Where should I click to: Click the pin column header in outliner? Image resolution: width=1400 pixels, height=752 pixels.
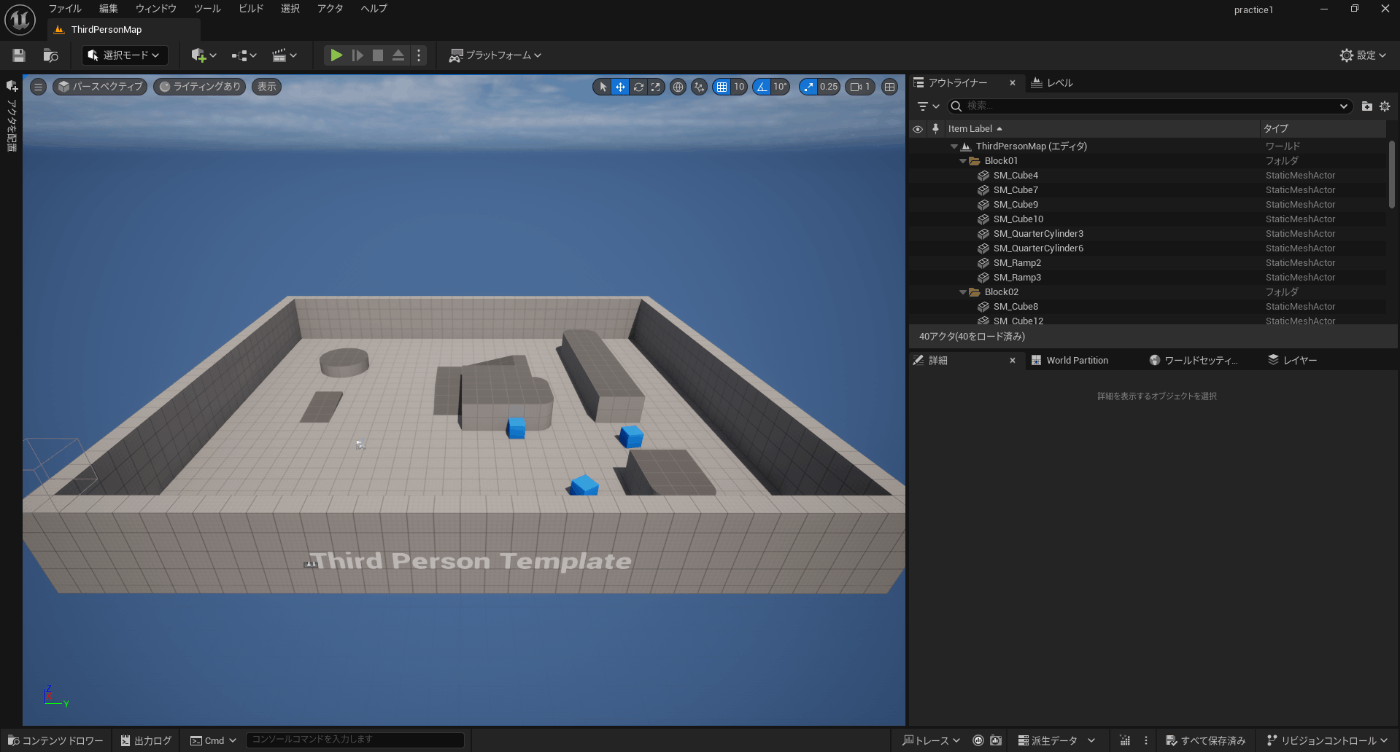936,129
